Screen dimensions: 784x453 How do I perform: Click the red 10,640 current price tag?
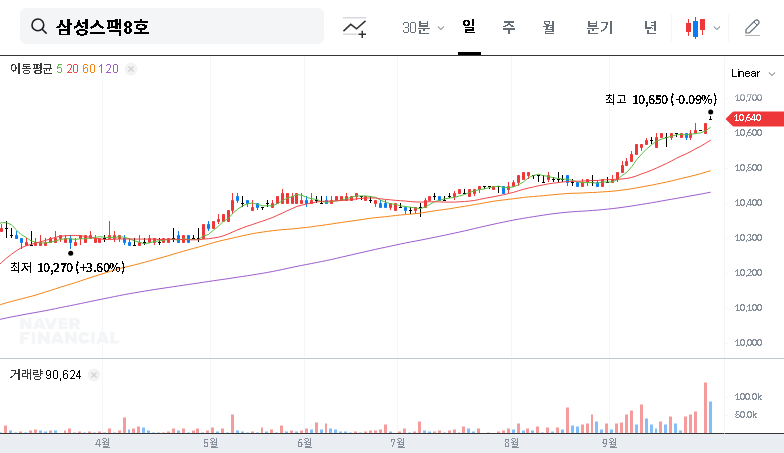754,118
